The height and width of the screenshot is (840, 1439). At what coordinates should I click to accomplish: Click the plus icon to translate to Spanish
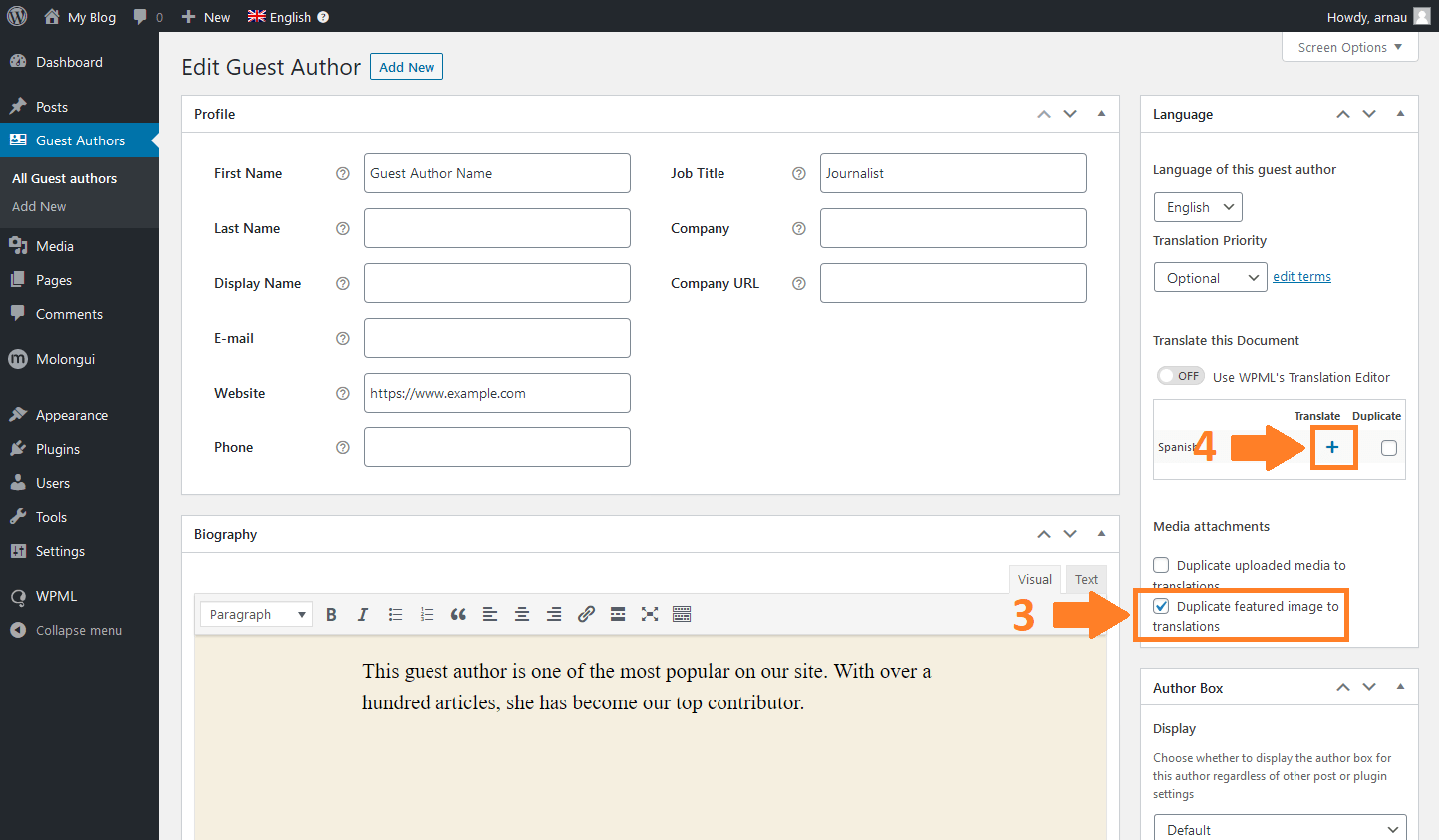(x=1332, y=447)
